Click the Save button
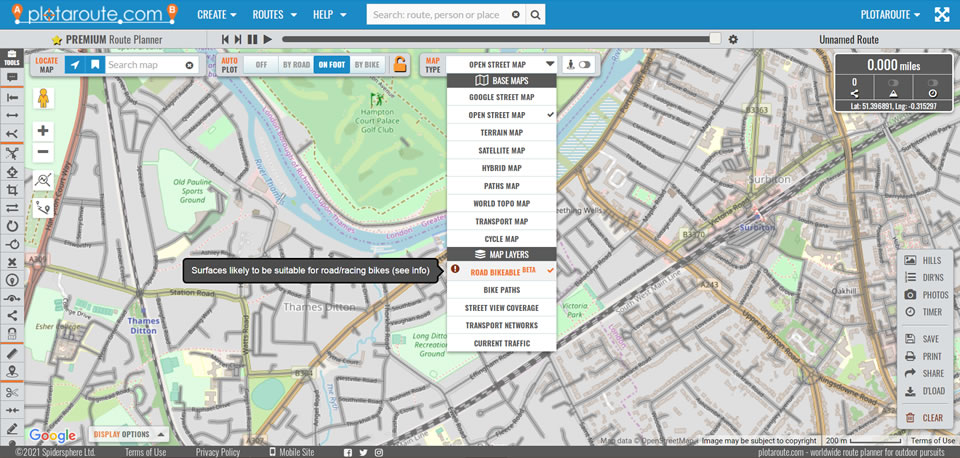Screen dimensions: 960x458 (x=924, y=339)
